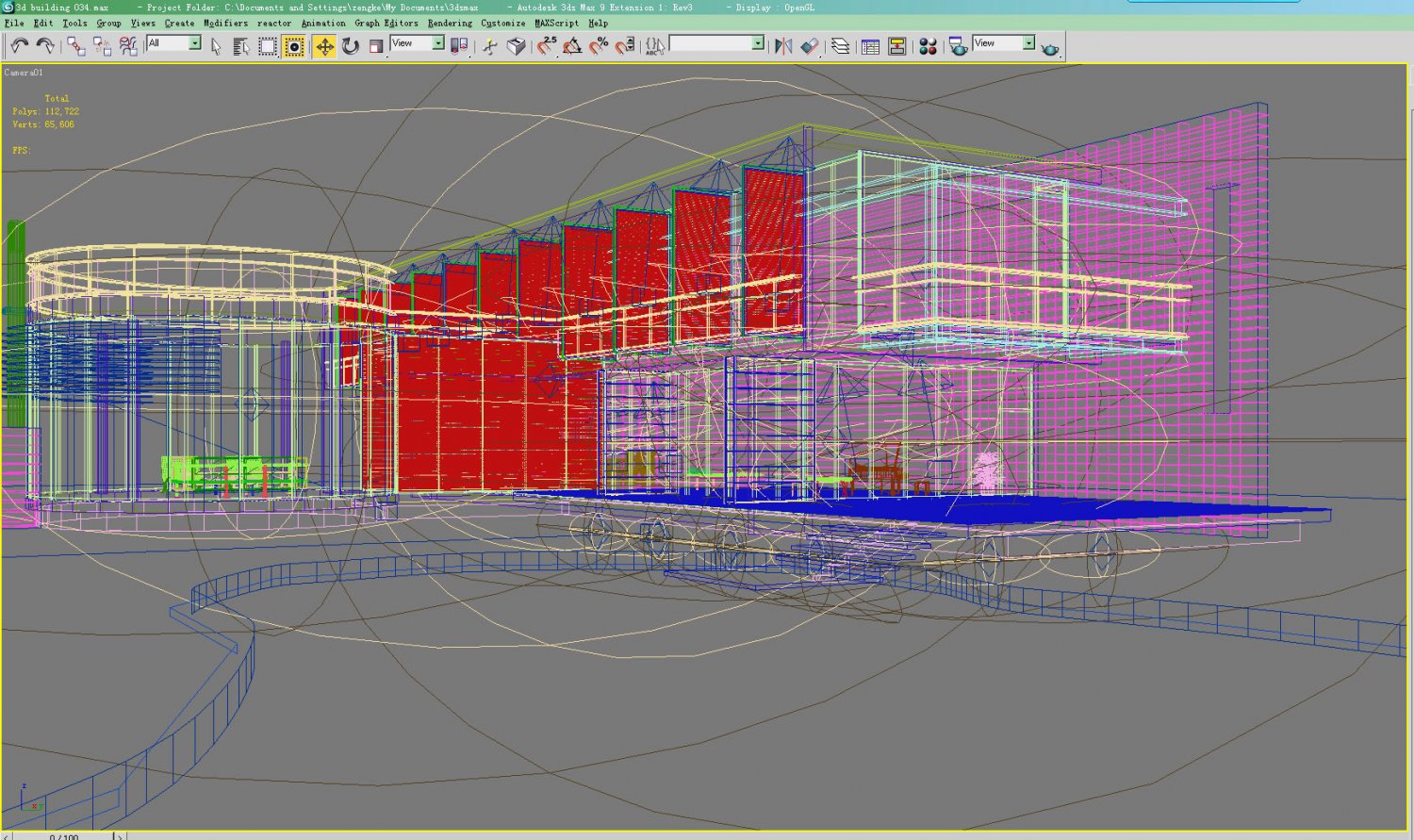Toggle Window/Crossing selection mode
Image resolution: width=1414 pixels, height=840 pixels.
pos(293,44)
